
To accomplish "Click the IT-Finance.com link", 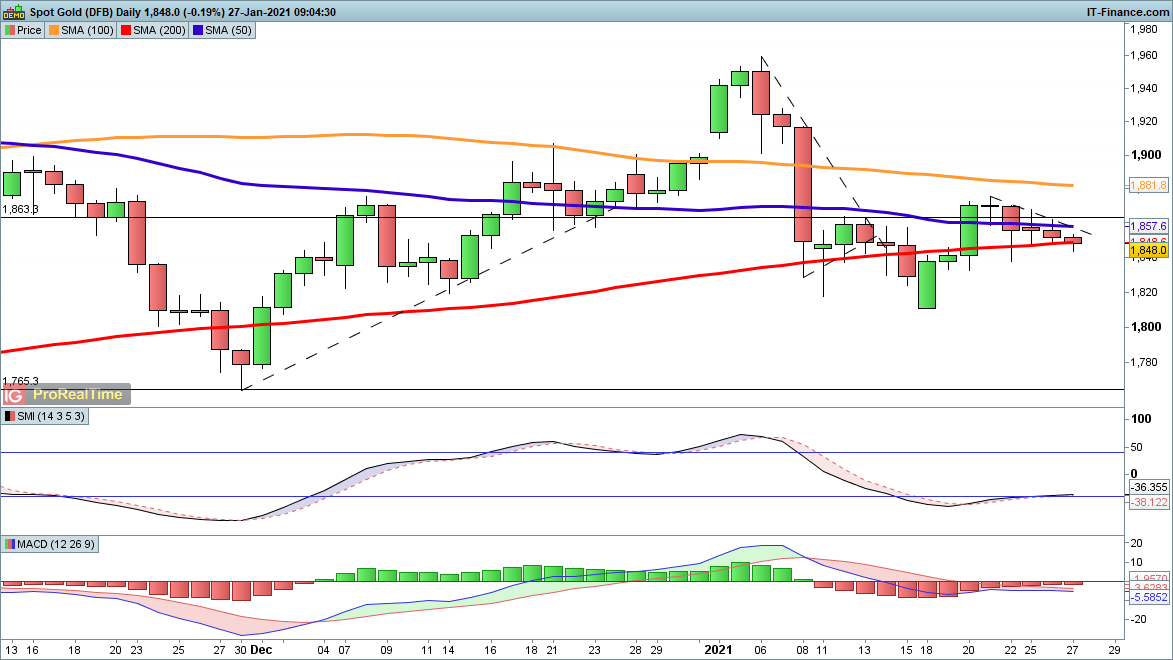I will (1128, 12).
